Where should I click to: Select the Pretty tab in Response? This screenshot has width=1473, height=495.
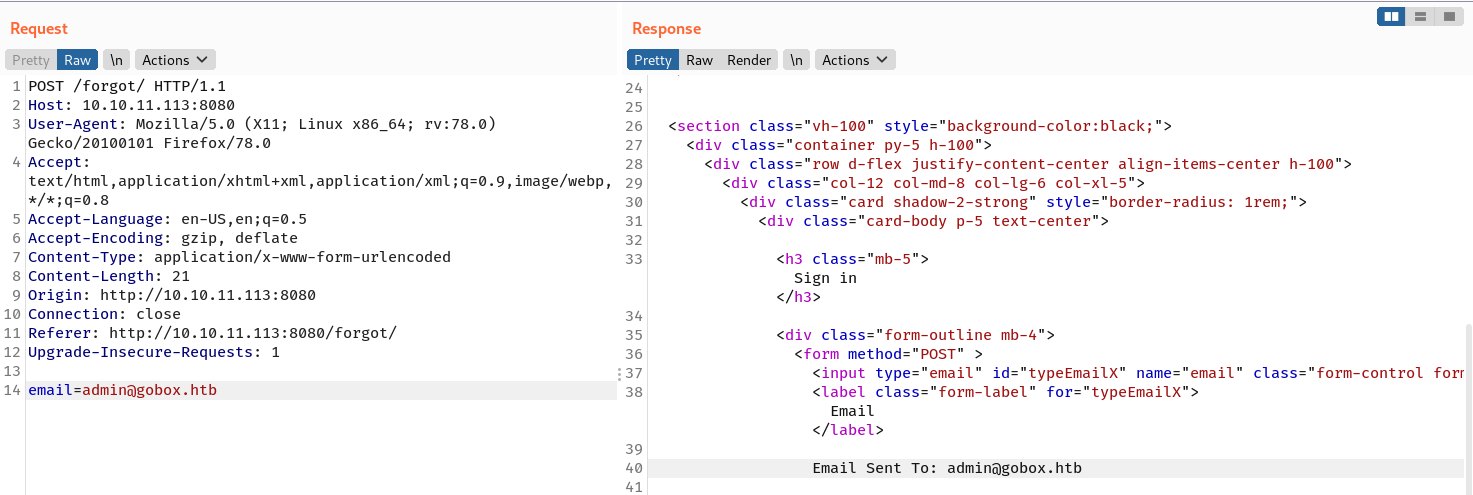[653, 60]
